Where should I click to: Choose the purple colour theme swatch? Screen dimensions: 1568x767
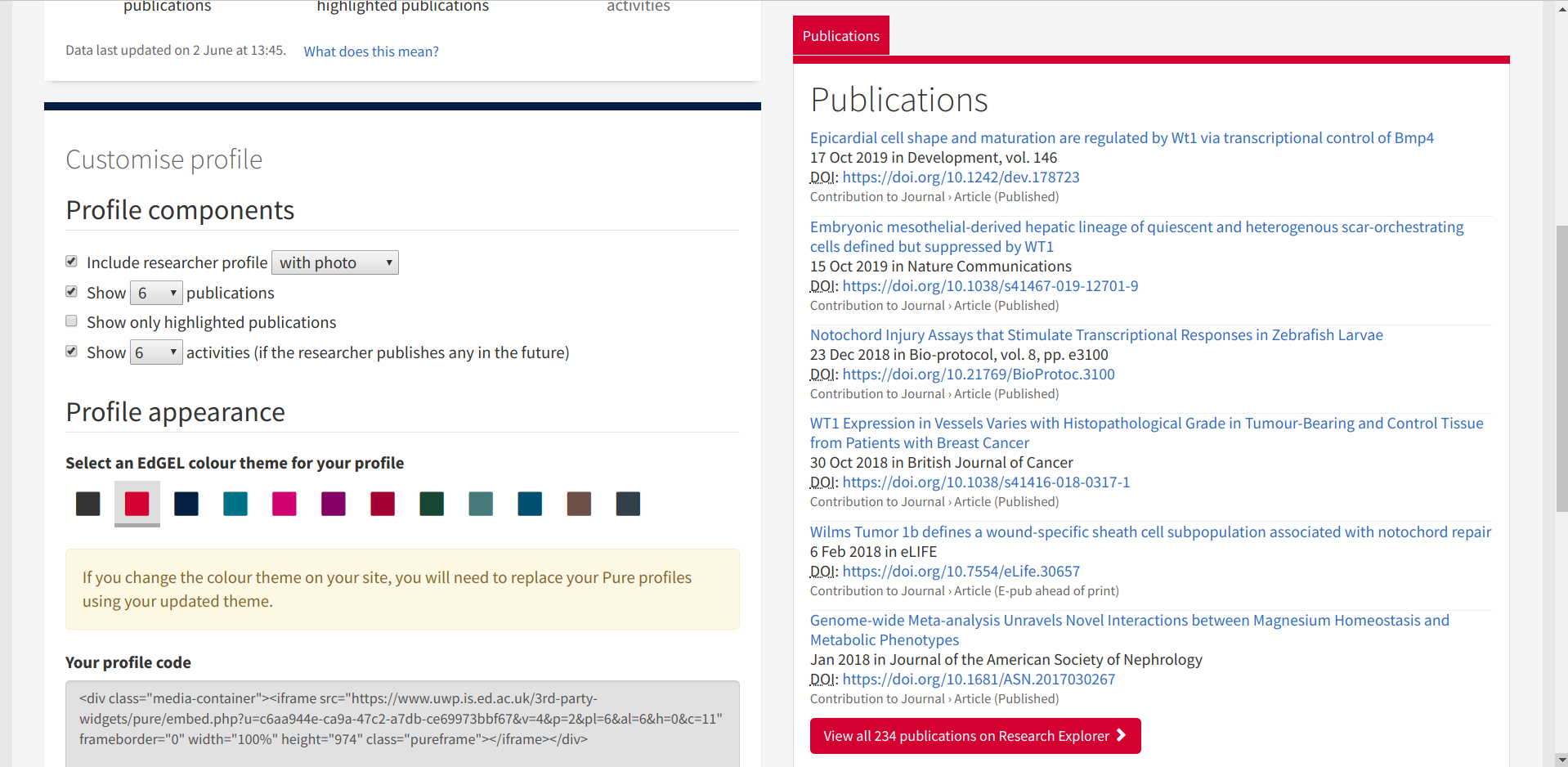[x=334, y=504]
